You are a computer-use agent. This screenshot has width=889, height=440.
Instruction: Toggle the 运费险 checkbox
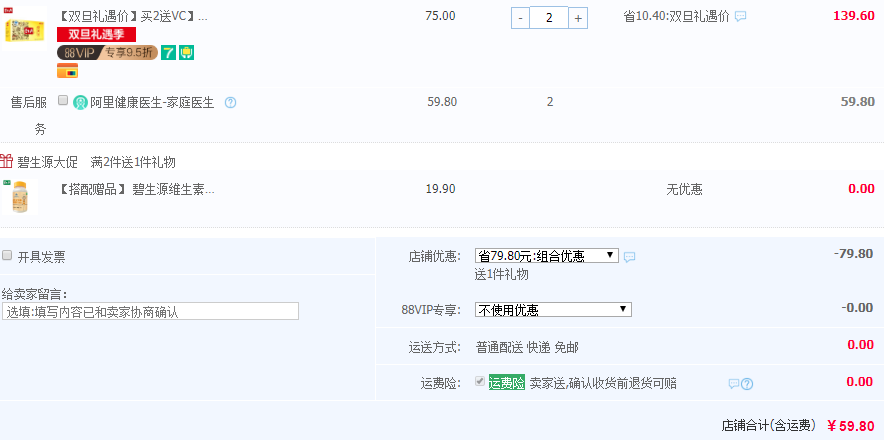480,381
